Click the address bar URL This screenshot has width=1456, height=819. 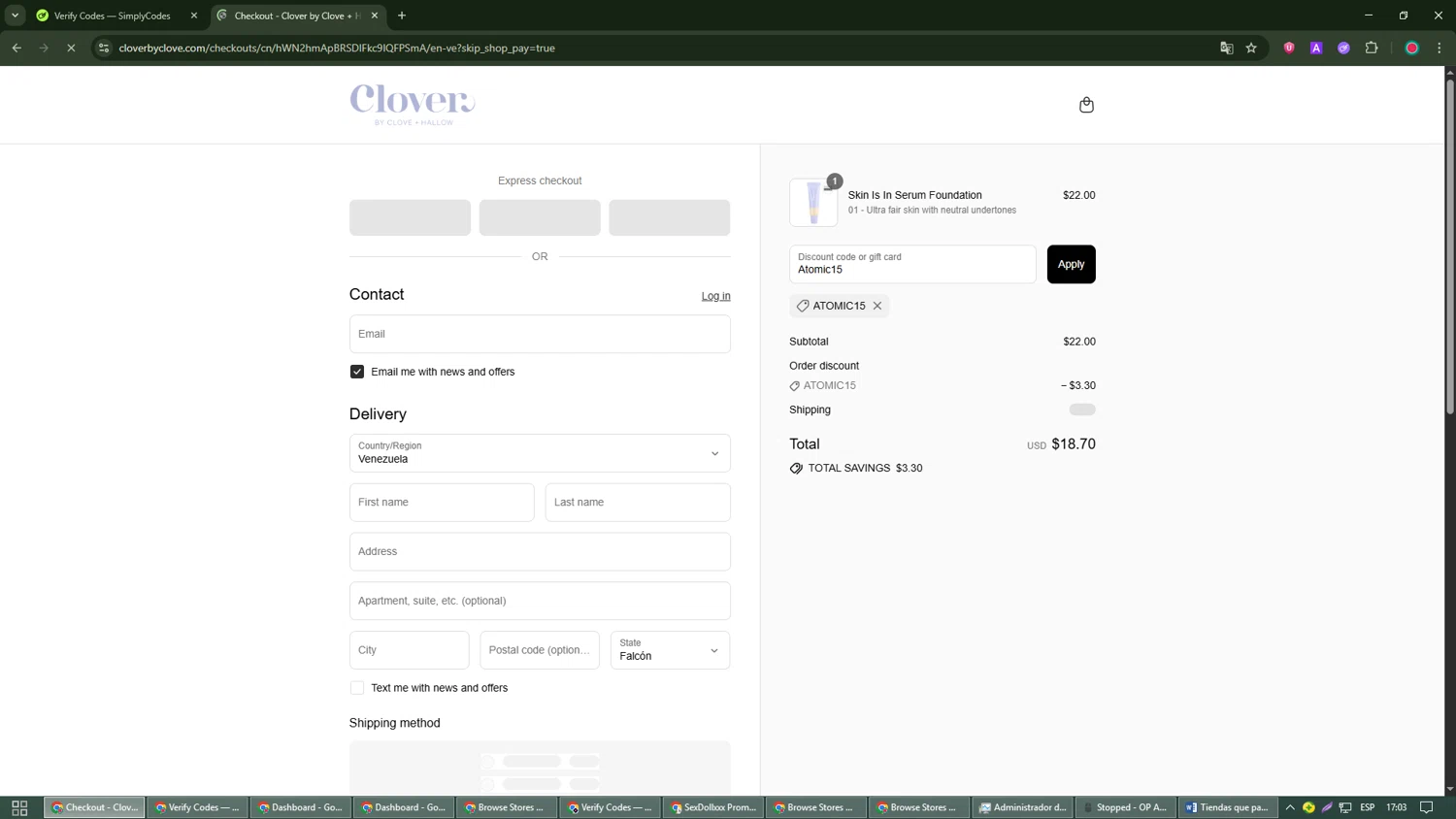coord(337,48)
